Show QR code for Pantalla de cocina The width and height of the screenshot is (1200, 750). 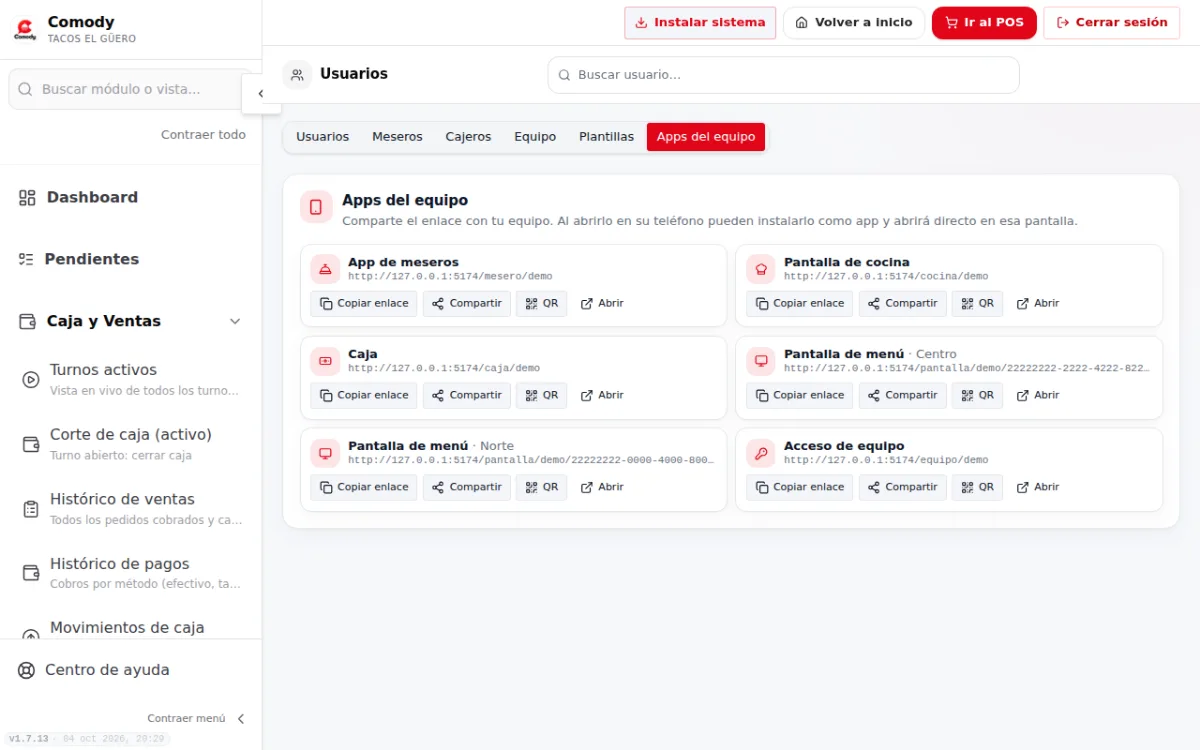click(977, 304)
